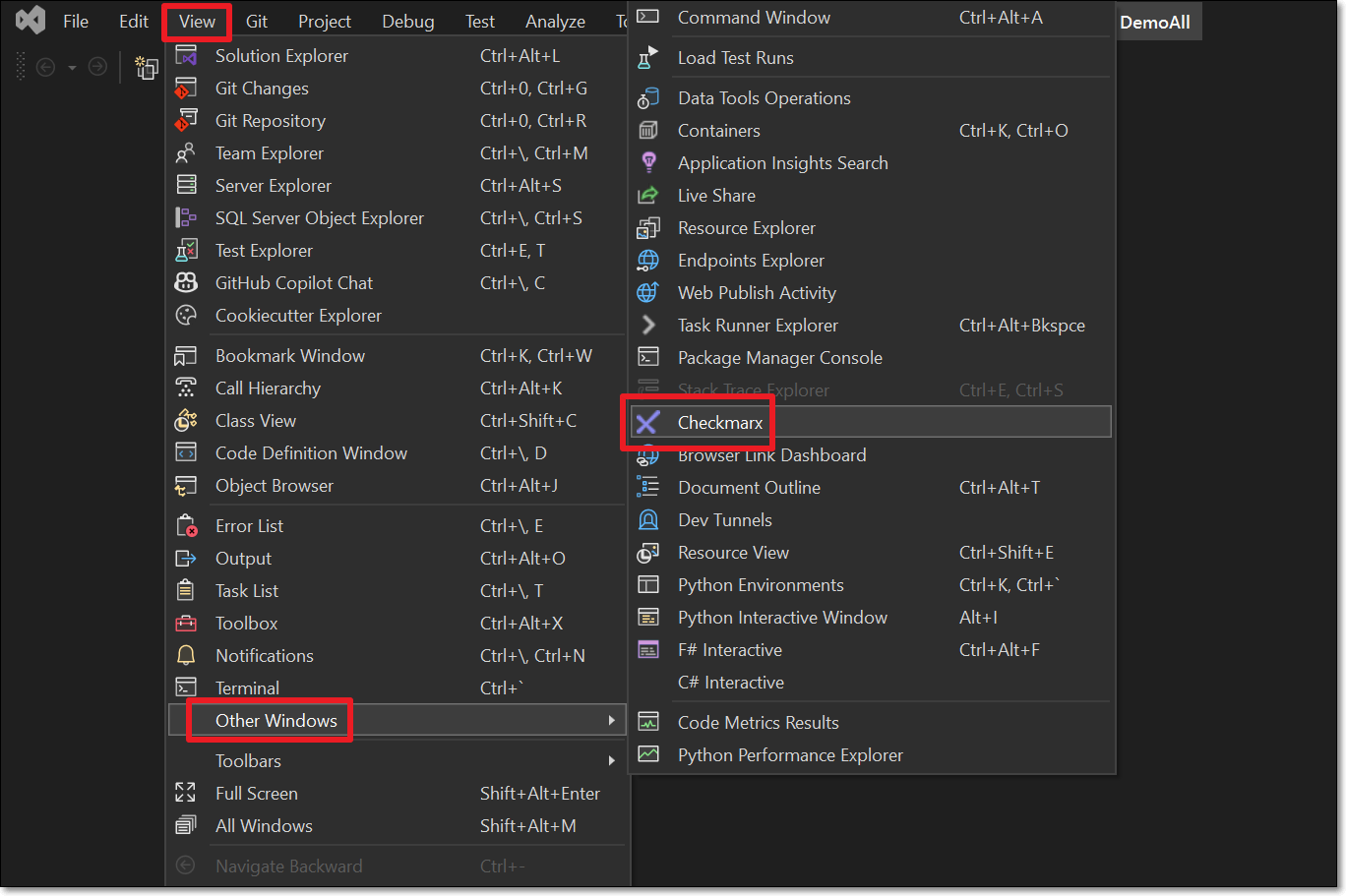Viewport: 1346px width, 896px height.
Task: Click the GitHub Copilot Chat icon
Action: coord(186,283)
